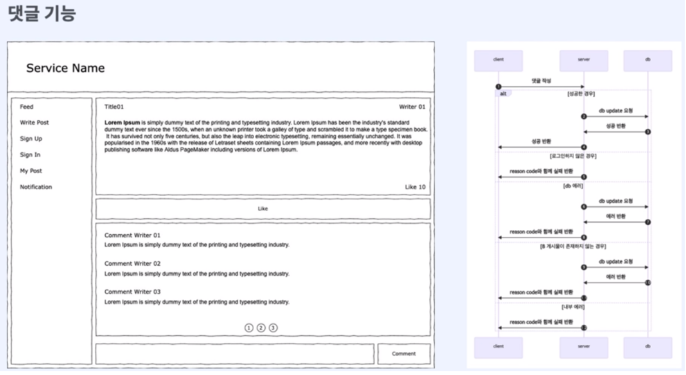Click the [db 에러] section label
The height and width of the screenshot is (375, 686).
[x=573, y=186]
